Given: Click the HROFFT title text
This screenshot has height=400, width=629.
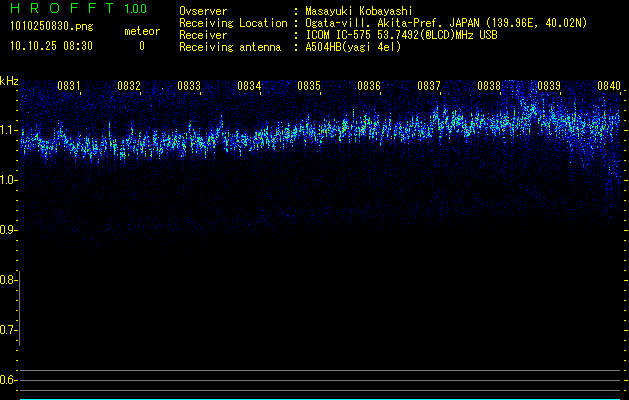Looking at the screenshot, I should click(x=60, y=9).
